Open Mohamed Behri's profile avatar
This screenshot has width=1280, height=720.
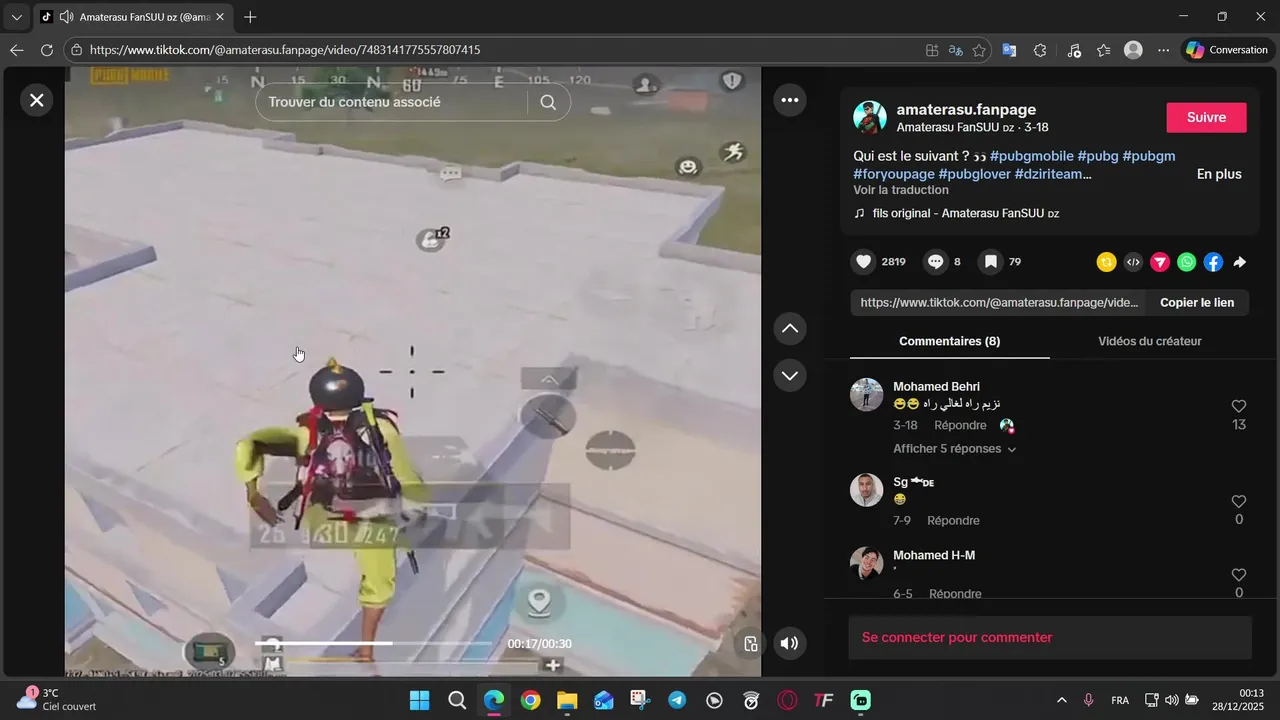pos(867,395)
